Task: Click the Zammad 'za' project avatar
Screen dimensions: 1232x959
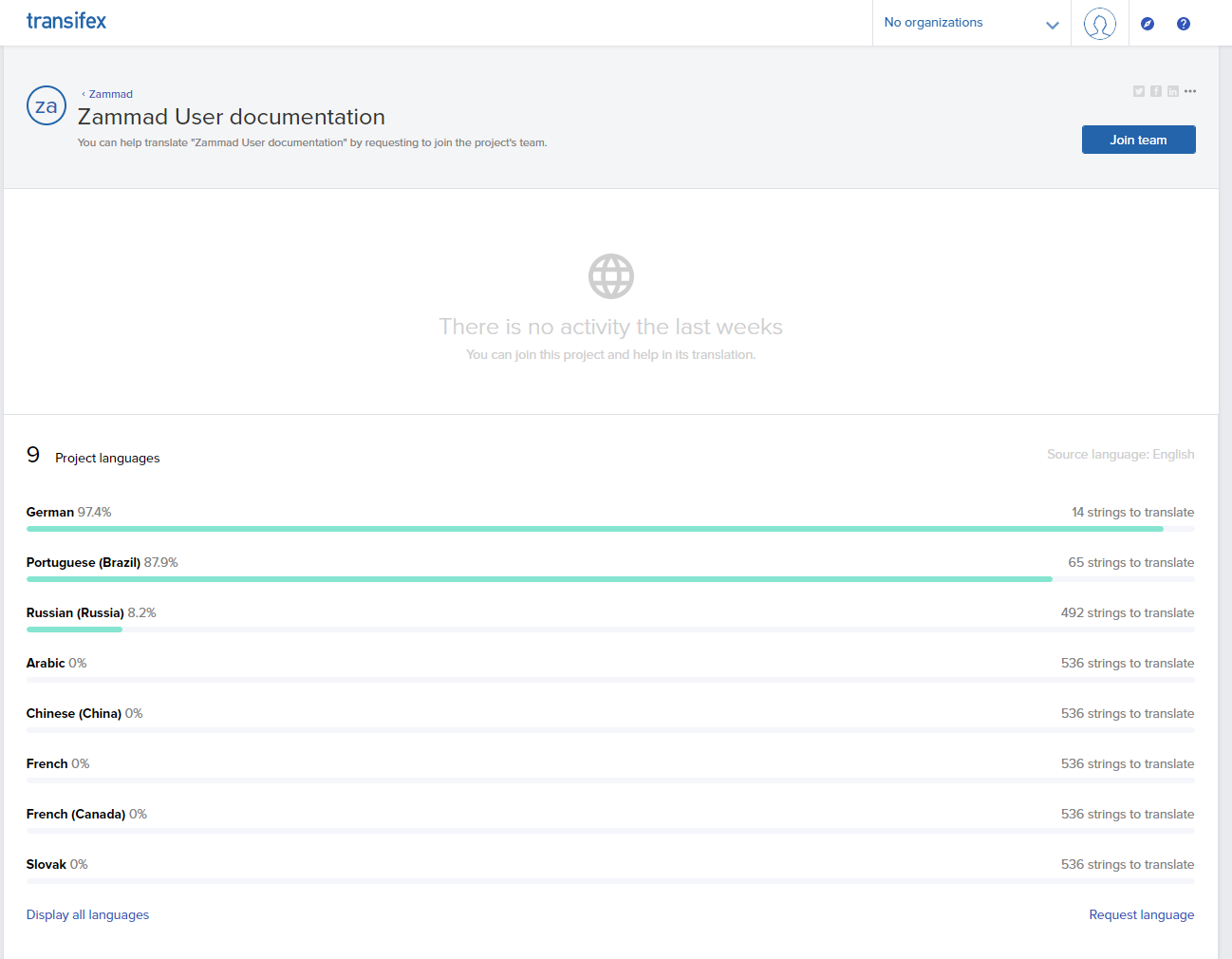Action: tap(47, 105)
